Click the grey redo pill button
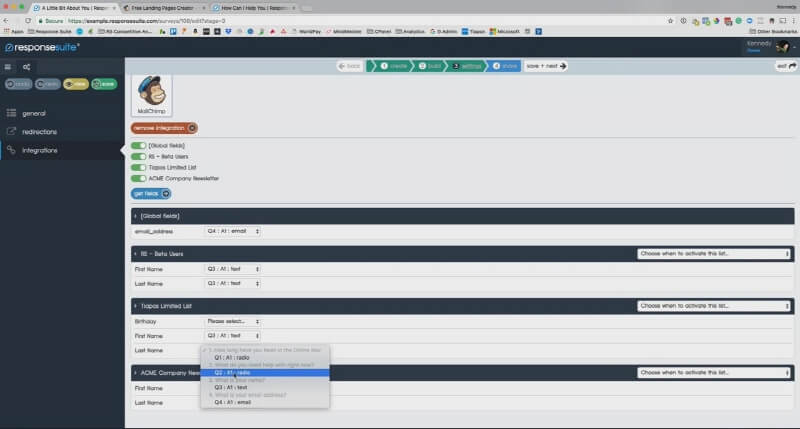Screen dimensions: 800x429 pyautogui.click(x=47, y=84)
